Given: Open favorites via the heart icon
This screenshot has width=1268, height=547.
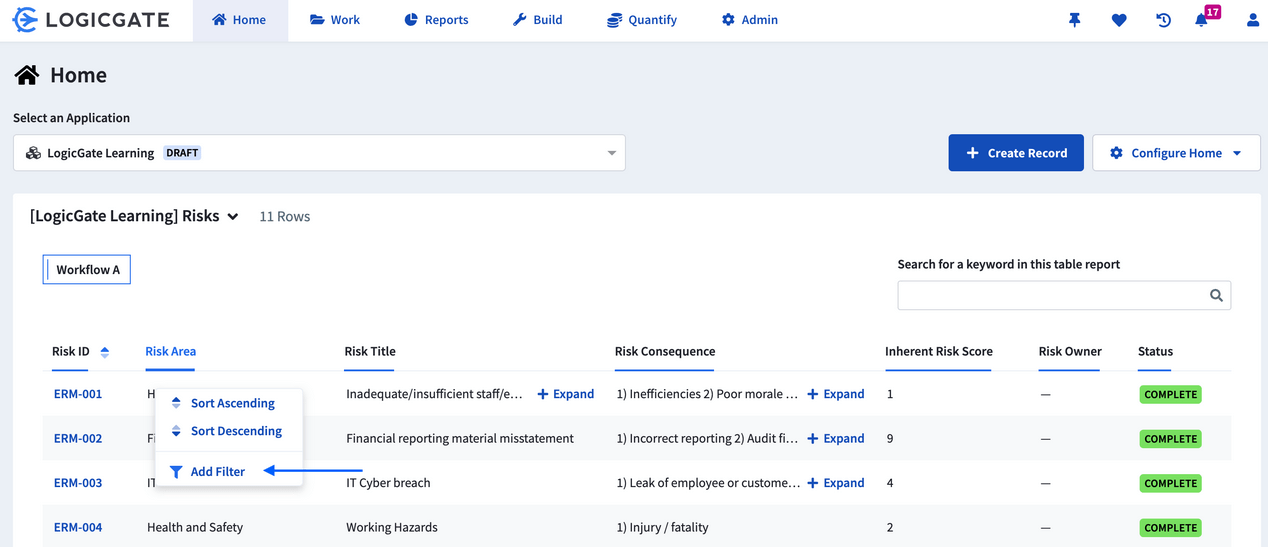Looking at the screenshot, I should coord(1119,20).
